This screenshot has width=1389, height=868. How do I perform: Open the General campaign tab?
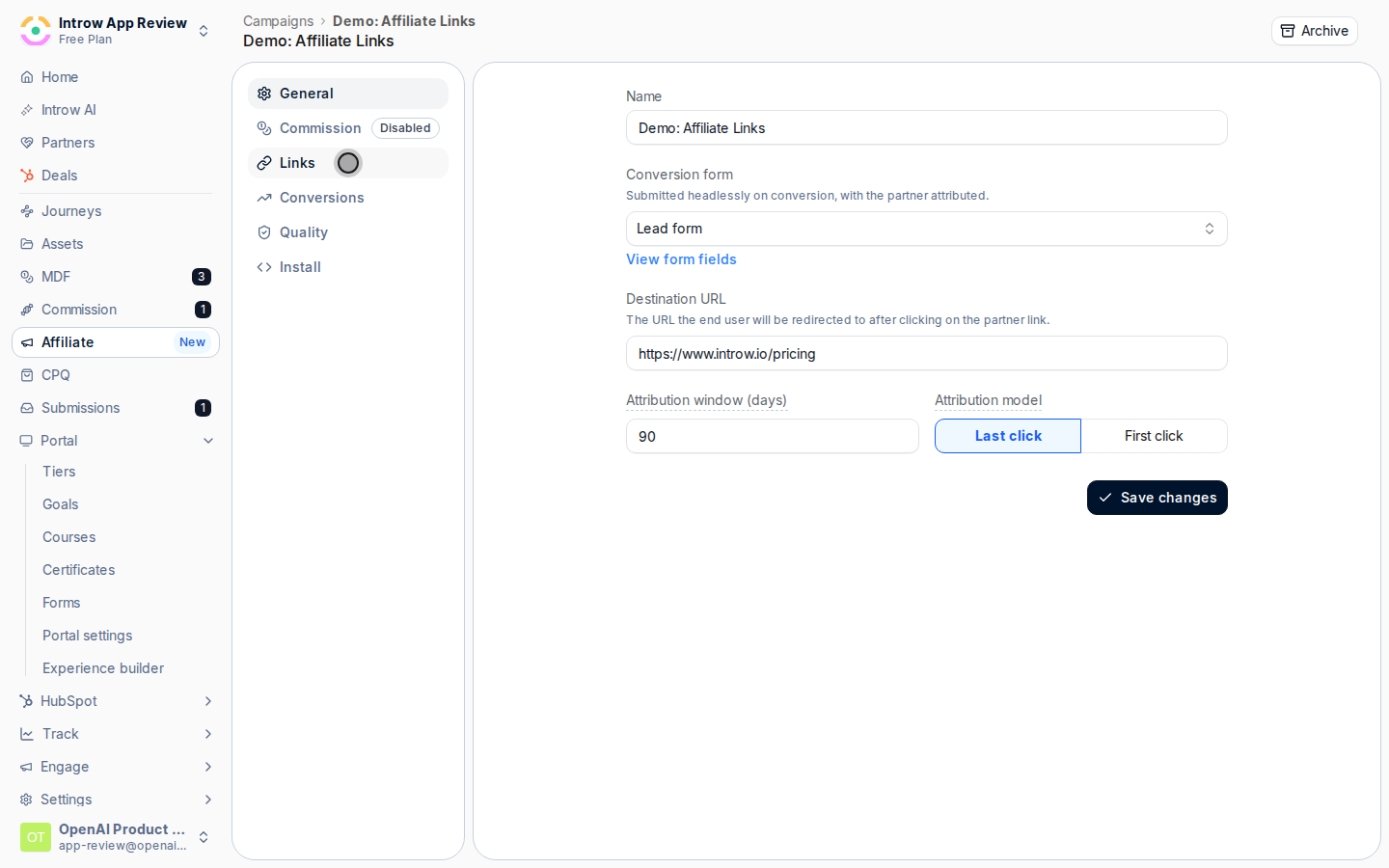348,94
